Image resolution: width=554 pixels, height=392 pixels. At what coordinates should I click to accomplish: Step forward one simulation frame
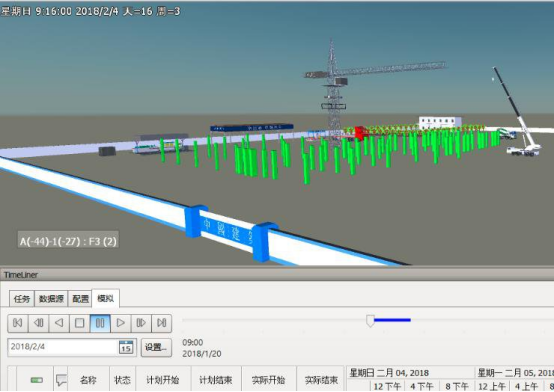click(141, 323)
